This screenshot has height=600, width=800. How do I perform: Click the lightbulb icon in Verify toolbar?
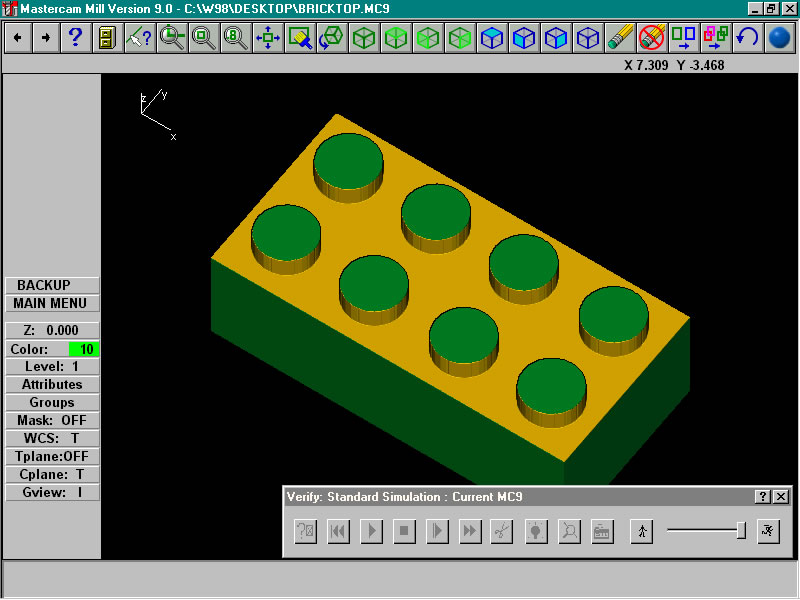click(x=536, y=531)
